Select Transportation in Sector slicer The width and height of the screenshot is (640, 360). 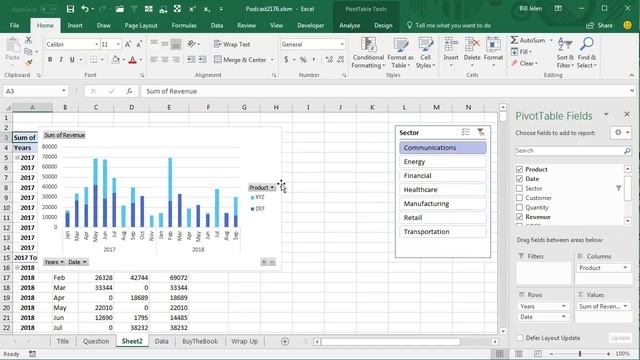[x=443, y=231]
